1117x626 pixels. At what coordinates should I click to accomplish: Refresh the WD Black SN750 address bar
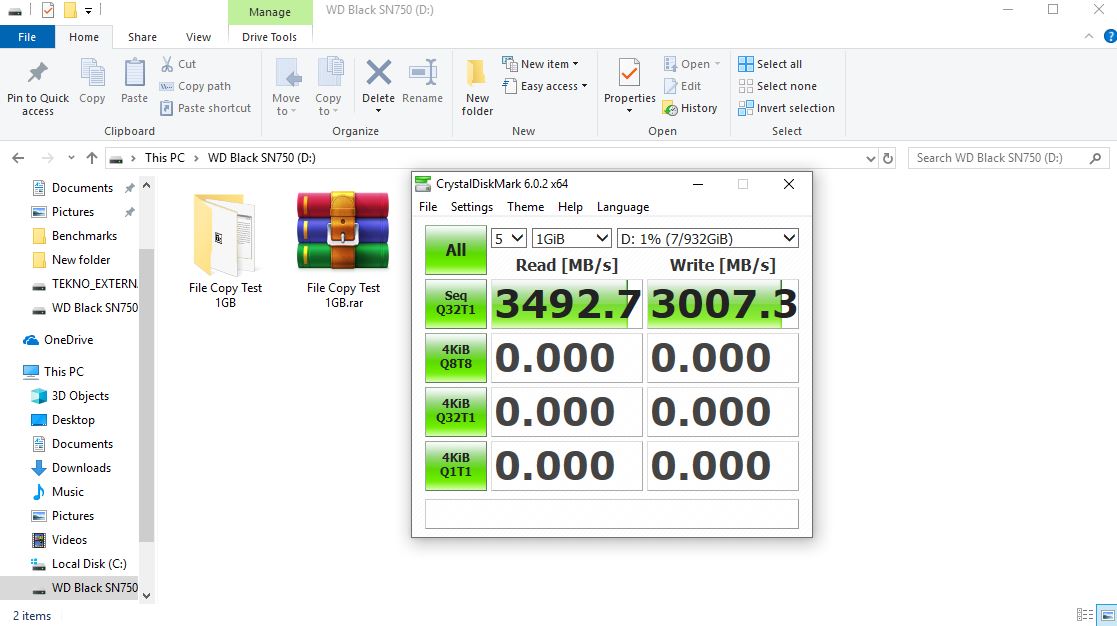coord(887,158)
